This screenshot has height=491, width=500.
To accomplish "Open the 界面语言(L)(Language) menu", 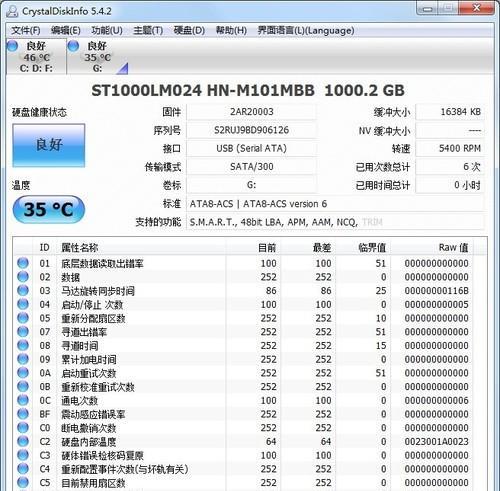I will click(306, 31).
